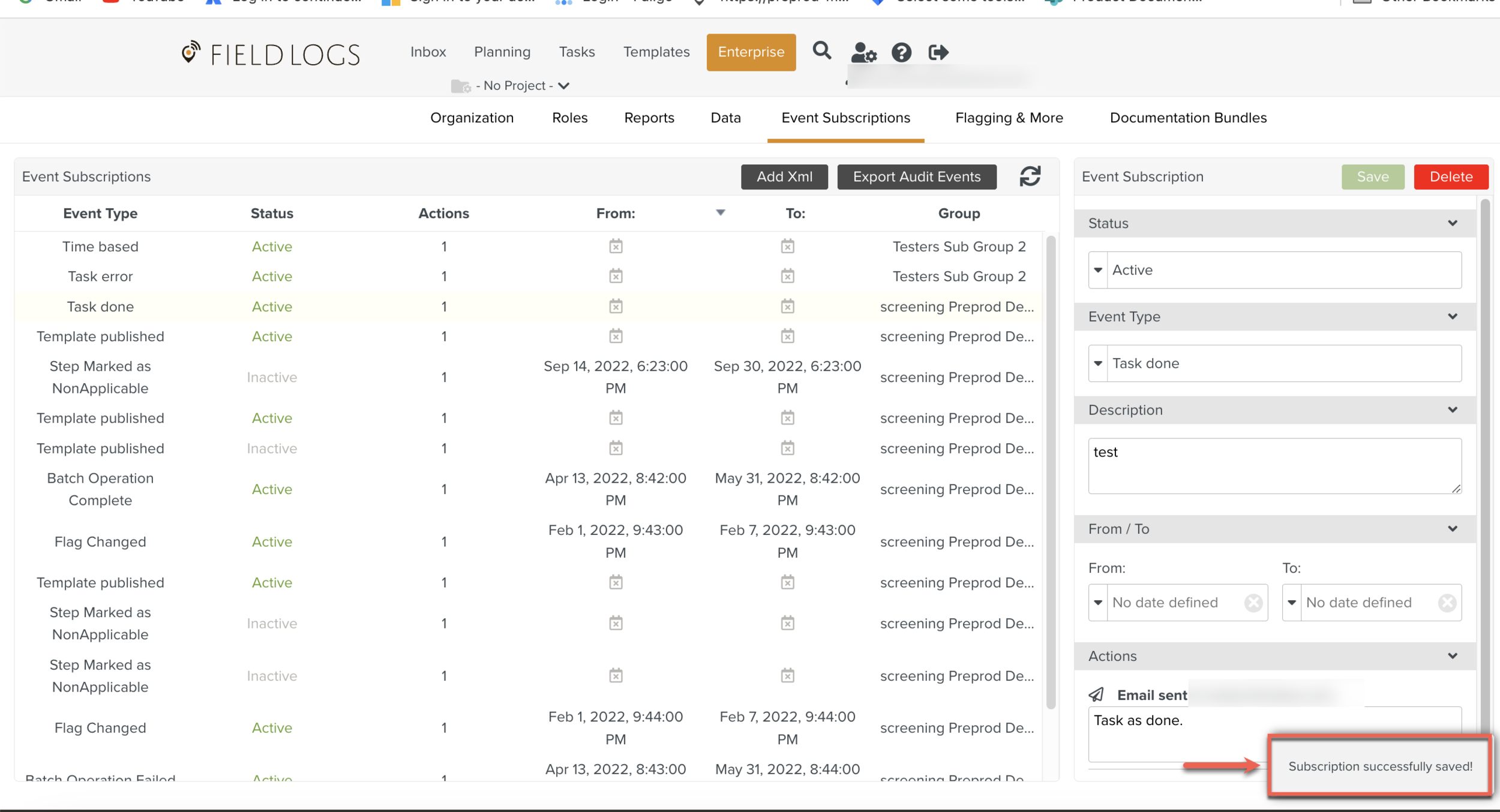Sort by Event Type column header
Image resolution: width=1500 pixels, height=812 pixels.
(x=100, y=213)
